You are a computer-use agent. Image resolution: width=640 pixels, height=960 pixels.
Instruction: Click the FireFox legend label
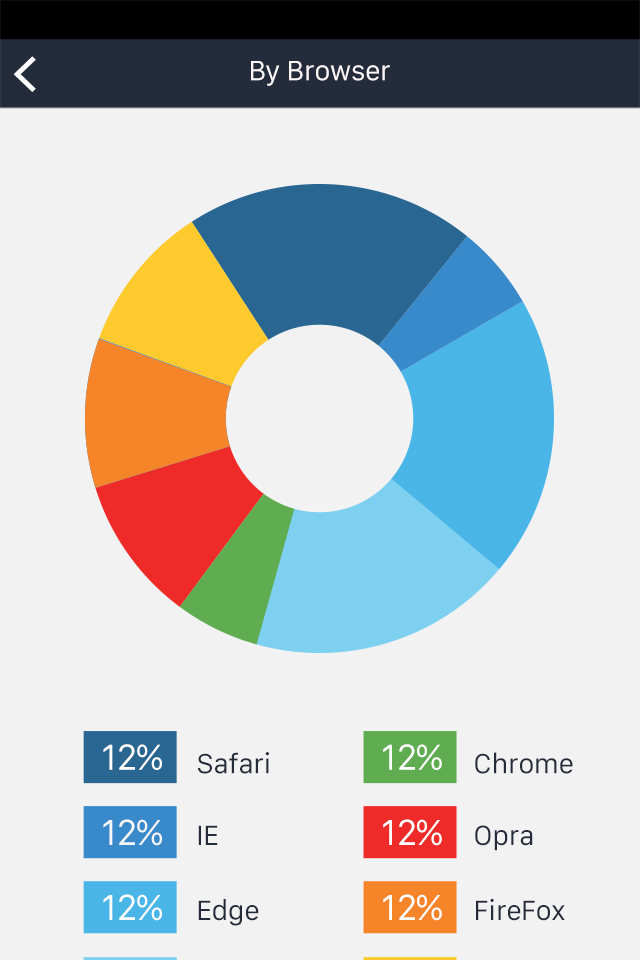coord(518,910)
